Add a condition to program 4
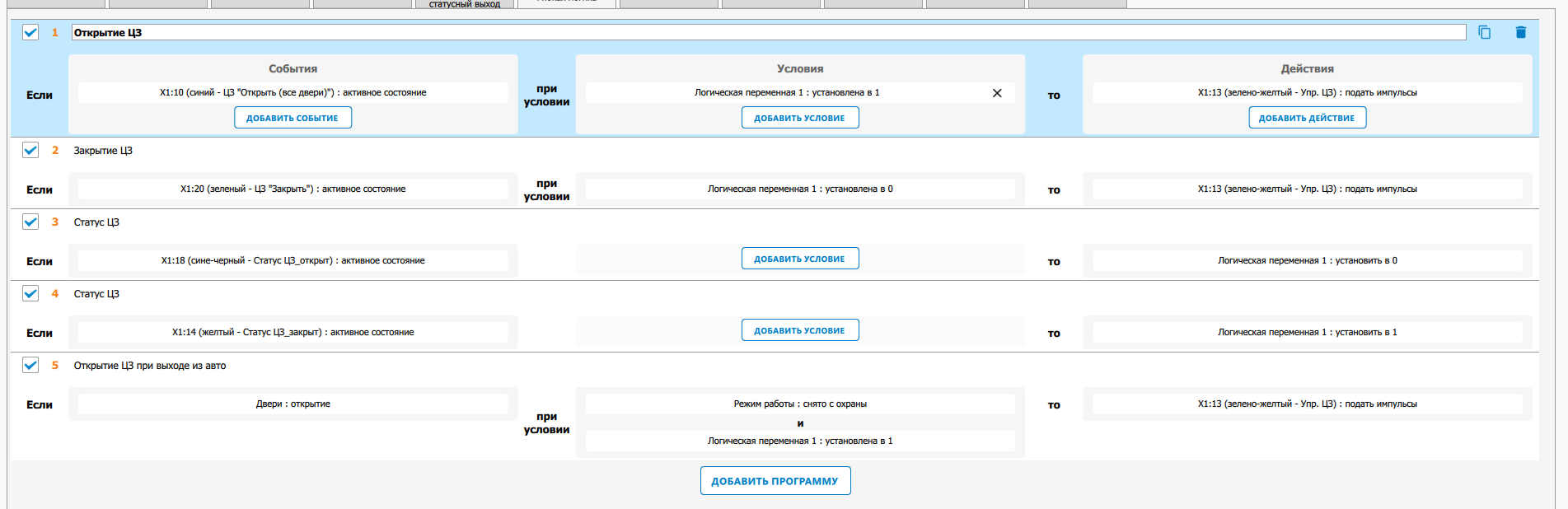 (799, 330)
